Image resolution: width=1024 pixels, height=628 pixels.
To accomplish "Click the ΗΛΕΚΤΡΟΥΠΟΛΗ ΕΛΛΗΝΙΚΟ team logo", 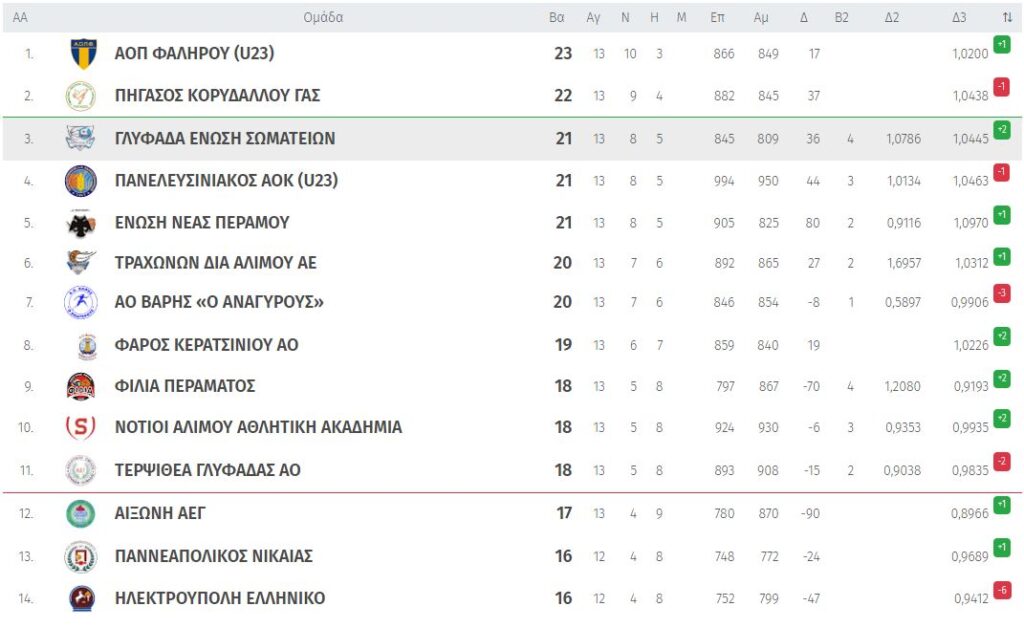I will coord(81,598).
